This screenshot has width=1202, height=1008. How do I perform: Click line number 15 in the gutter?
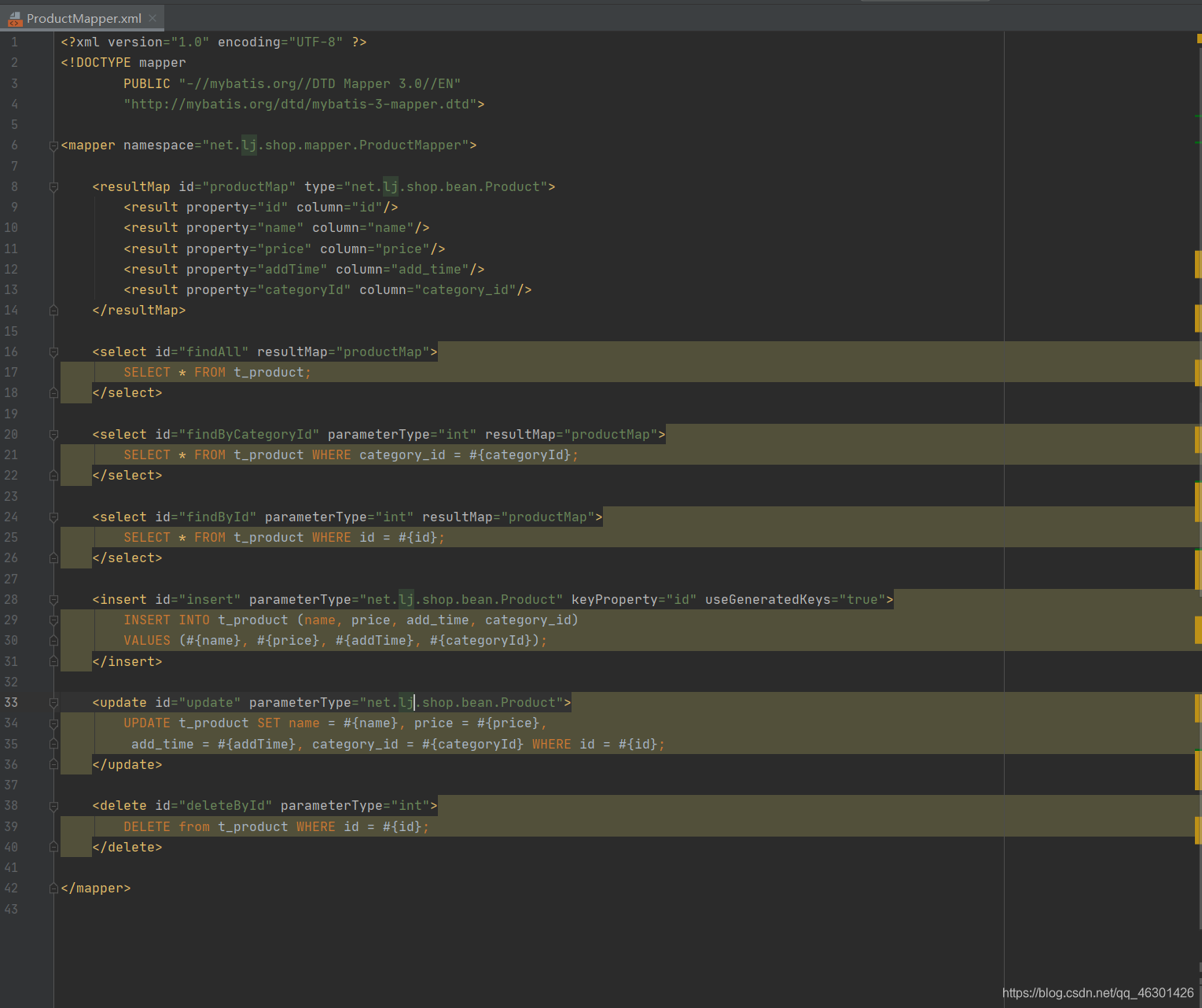coord(11,332)
